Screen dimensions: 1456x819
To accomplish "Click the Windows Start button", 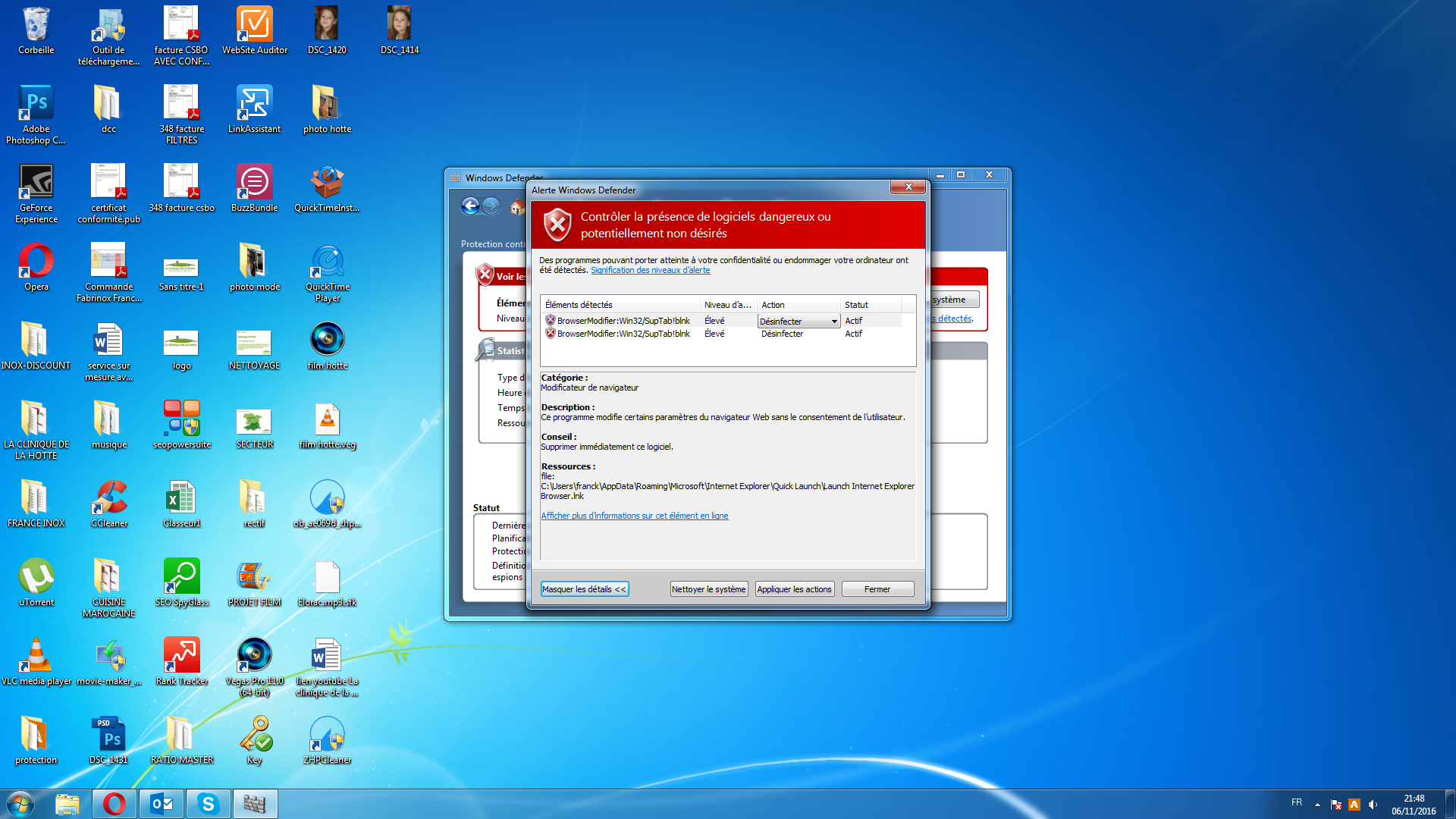I will pos(20,804).
